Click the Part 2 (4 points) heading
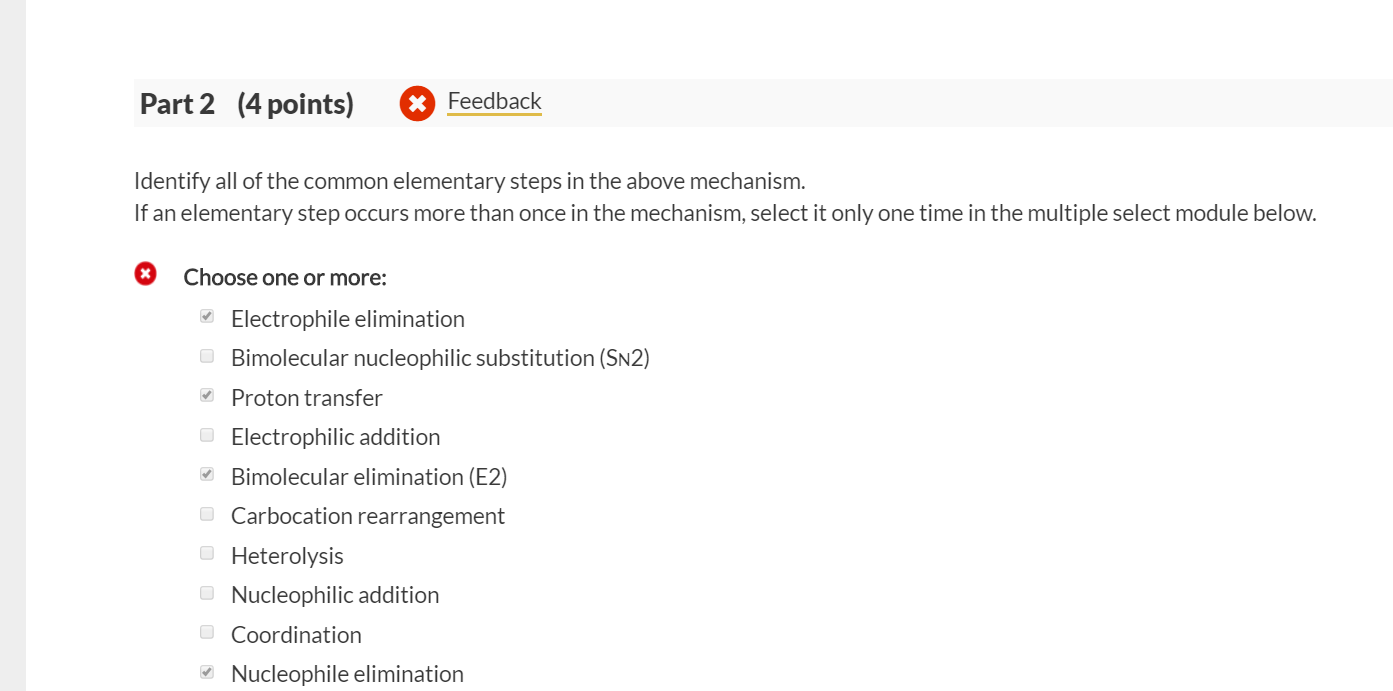Screen dimensions: 1393x691 click(248, 103)
